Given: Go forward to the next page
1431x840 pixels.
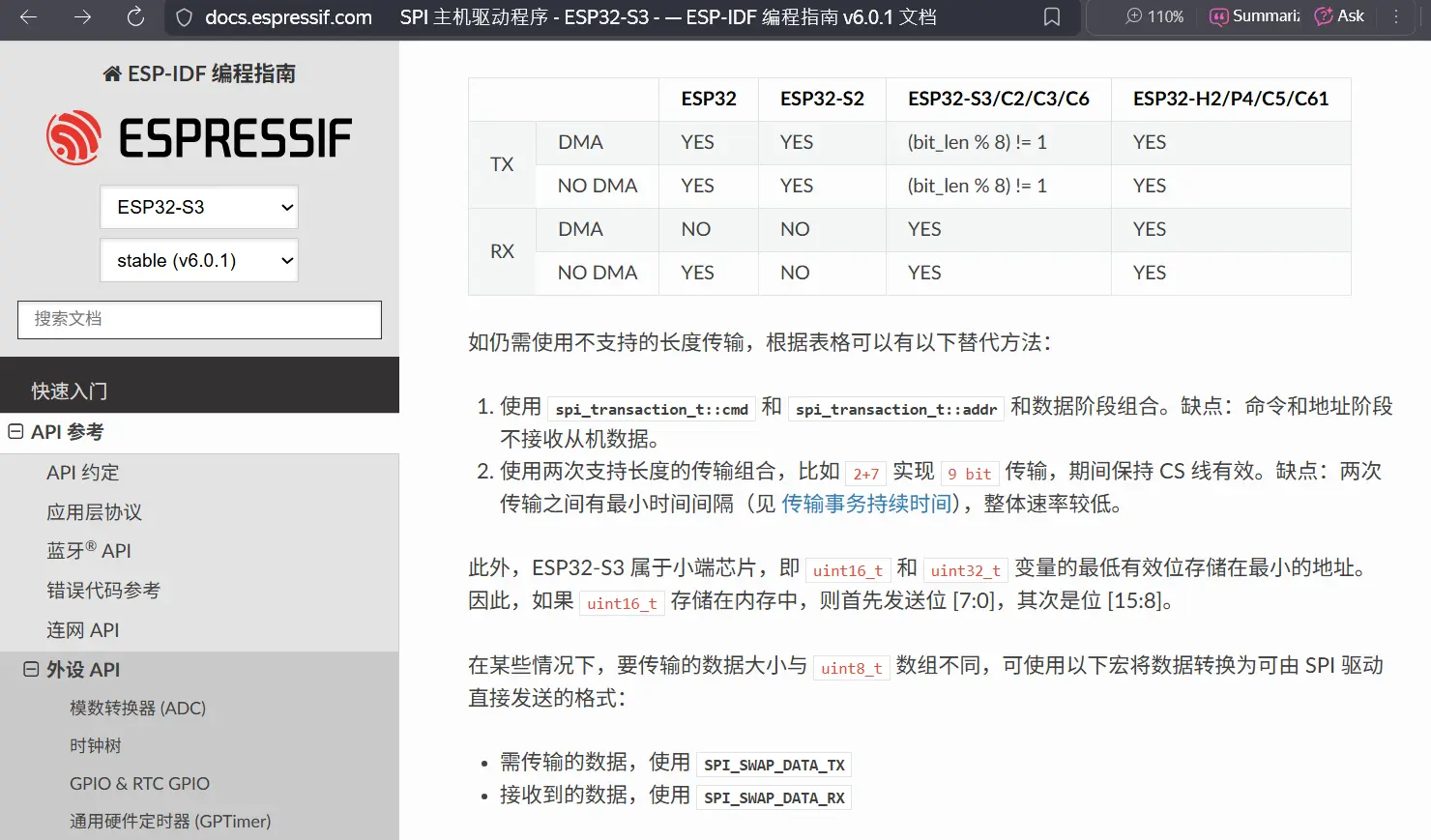Looking at the screenshot, I should click(82, 16).
